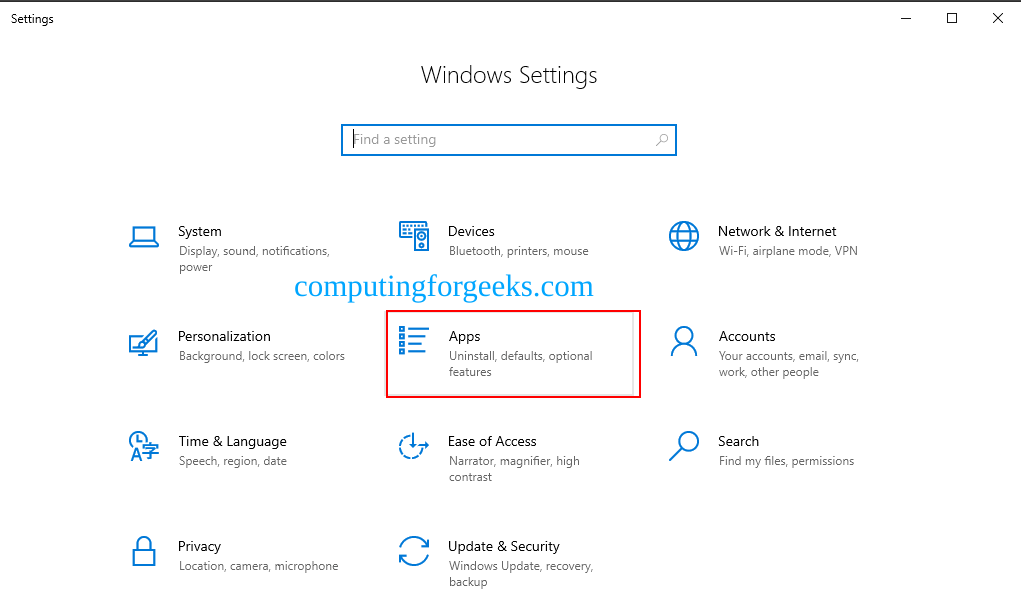Click the Settings title in the title bar
1021x614 pixels.
click(x=31, y=18)
